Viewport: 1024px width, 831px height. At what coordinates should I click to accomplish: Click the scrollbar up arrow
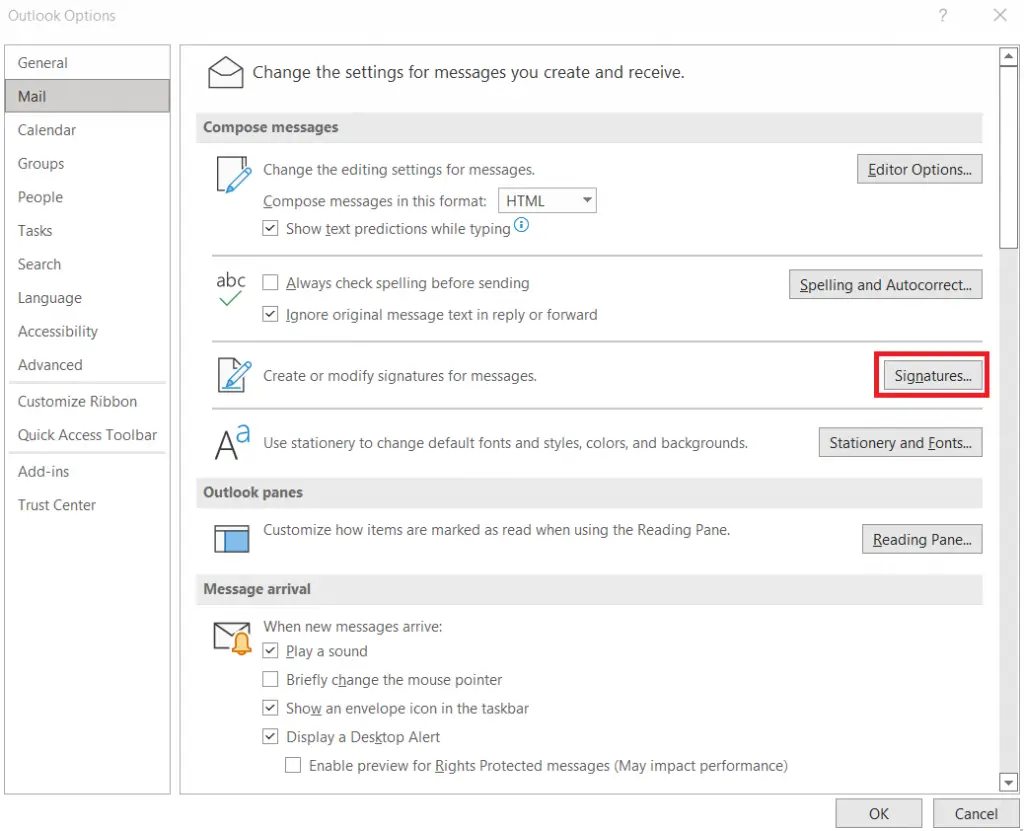(x=1008, y=57)
